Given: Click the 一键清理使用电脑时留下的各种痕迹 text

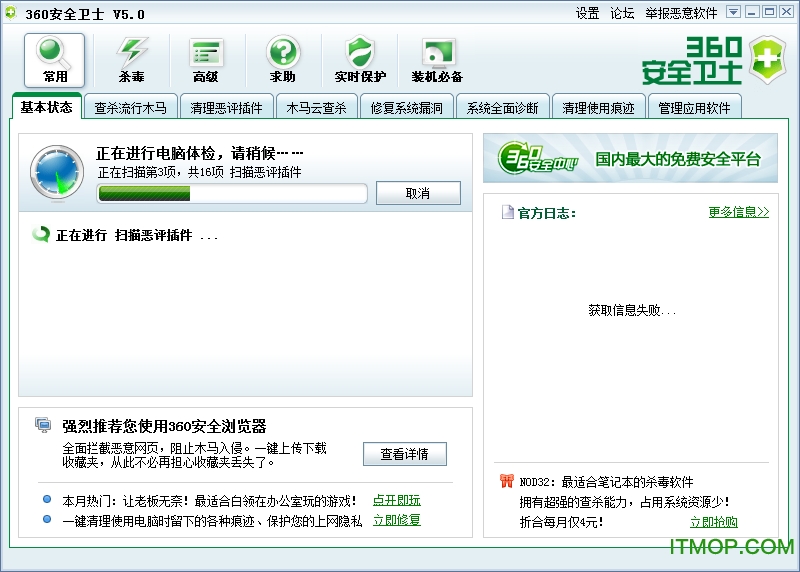Looking at the screenshot, I should pyautogui.click(x=212, y=521).
